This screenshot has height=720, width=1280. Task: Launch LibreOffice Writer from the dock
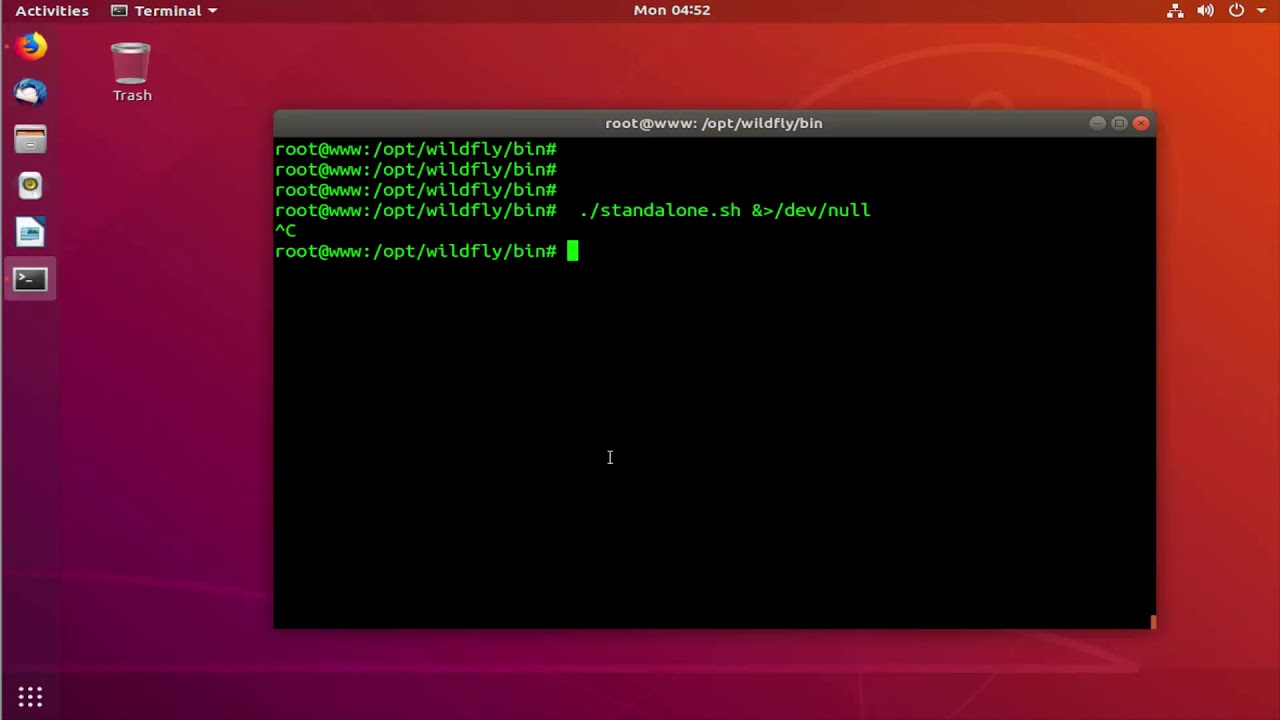pos(30,233)
